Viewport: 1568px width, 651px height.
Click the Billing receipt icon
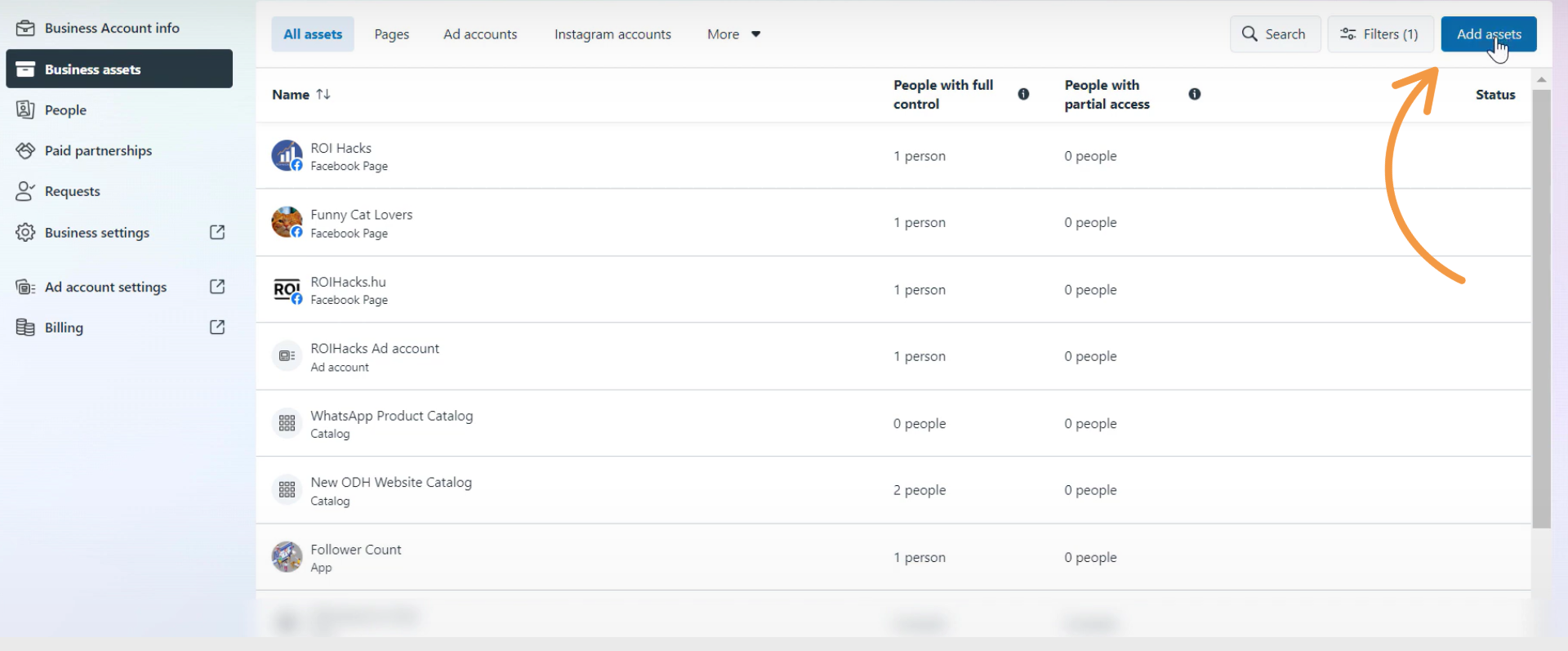click(25, 327)
